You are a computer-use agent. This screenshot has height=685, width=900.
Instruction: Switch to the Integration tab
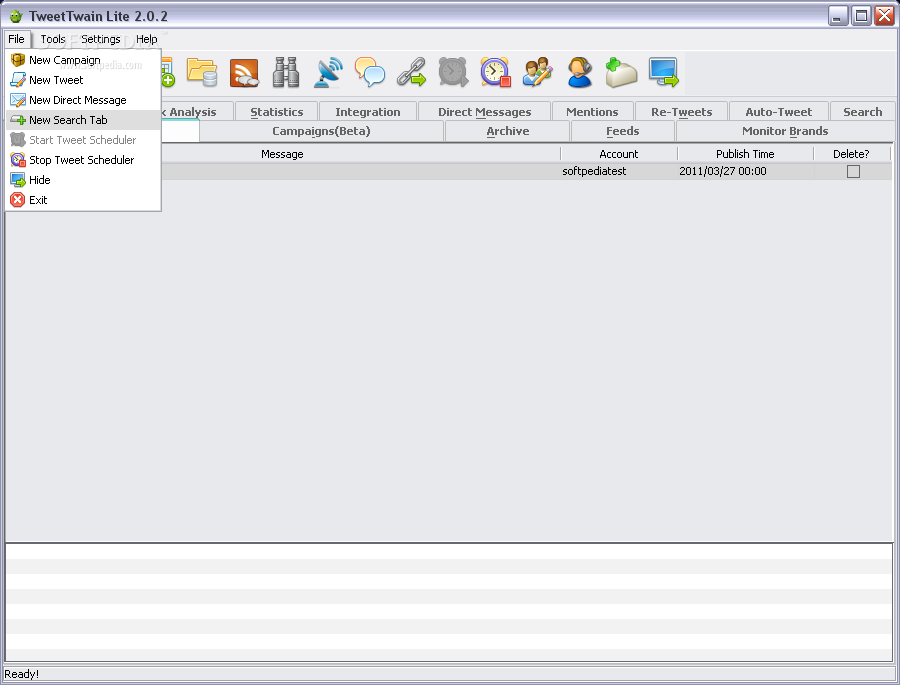coord(368,112)
